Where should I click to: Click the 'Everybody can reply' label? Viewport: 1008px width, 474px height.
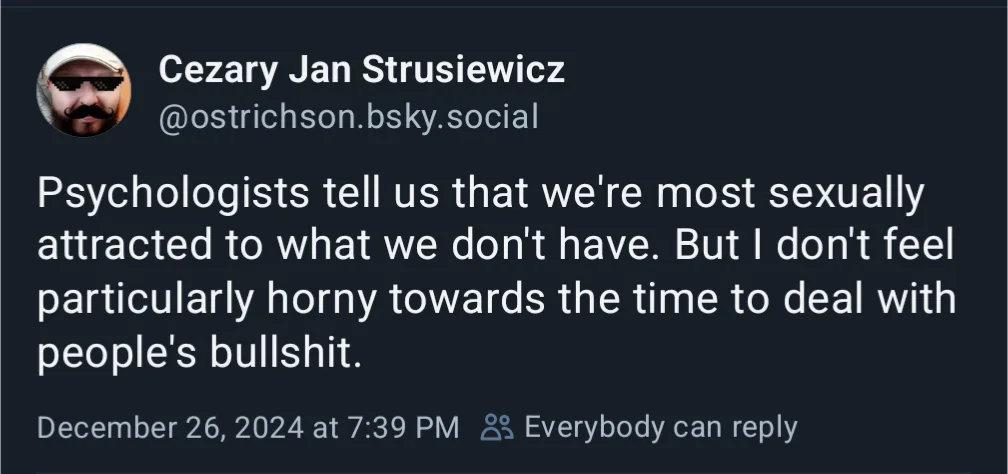(x=661, y=427)
